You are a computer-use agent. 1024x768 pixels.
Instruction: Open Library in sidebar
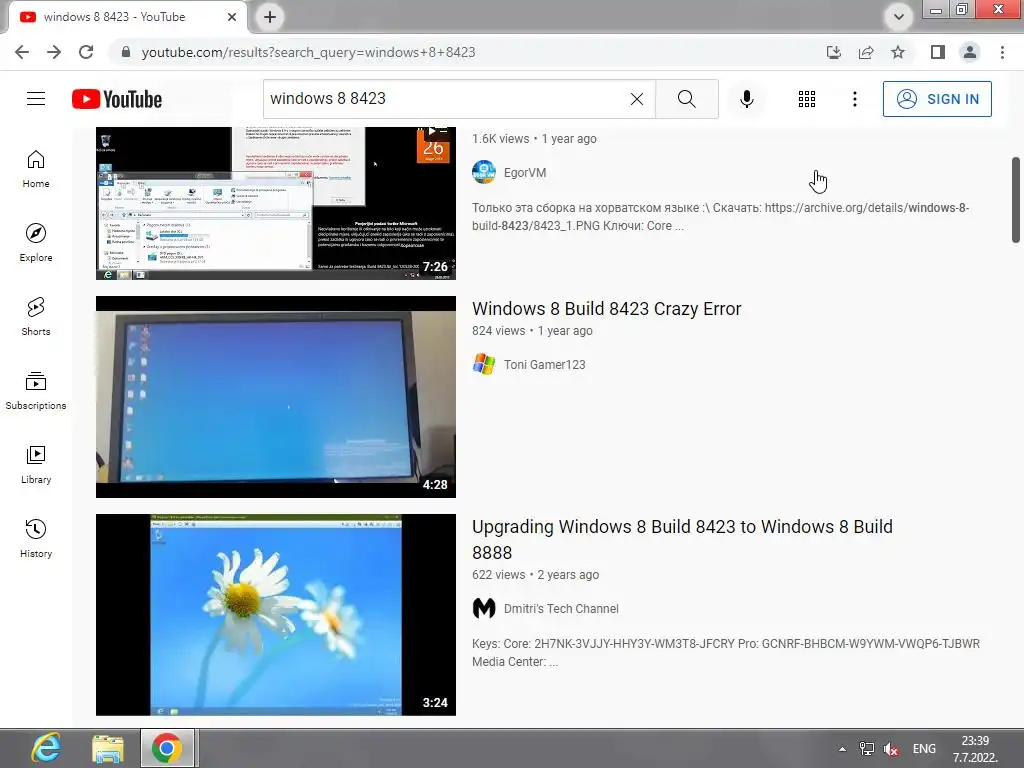click(36, 464)
